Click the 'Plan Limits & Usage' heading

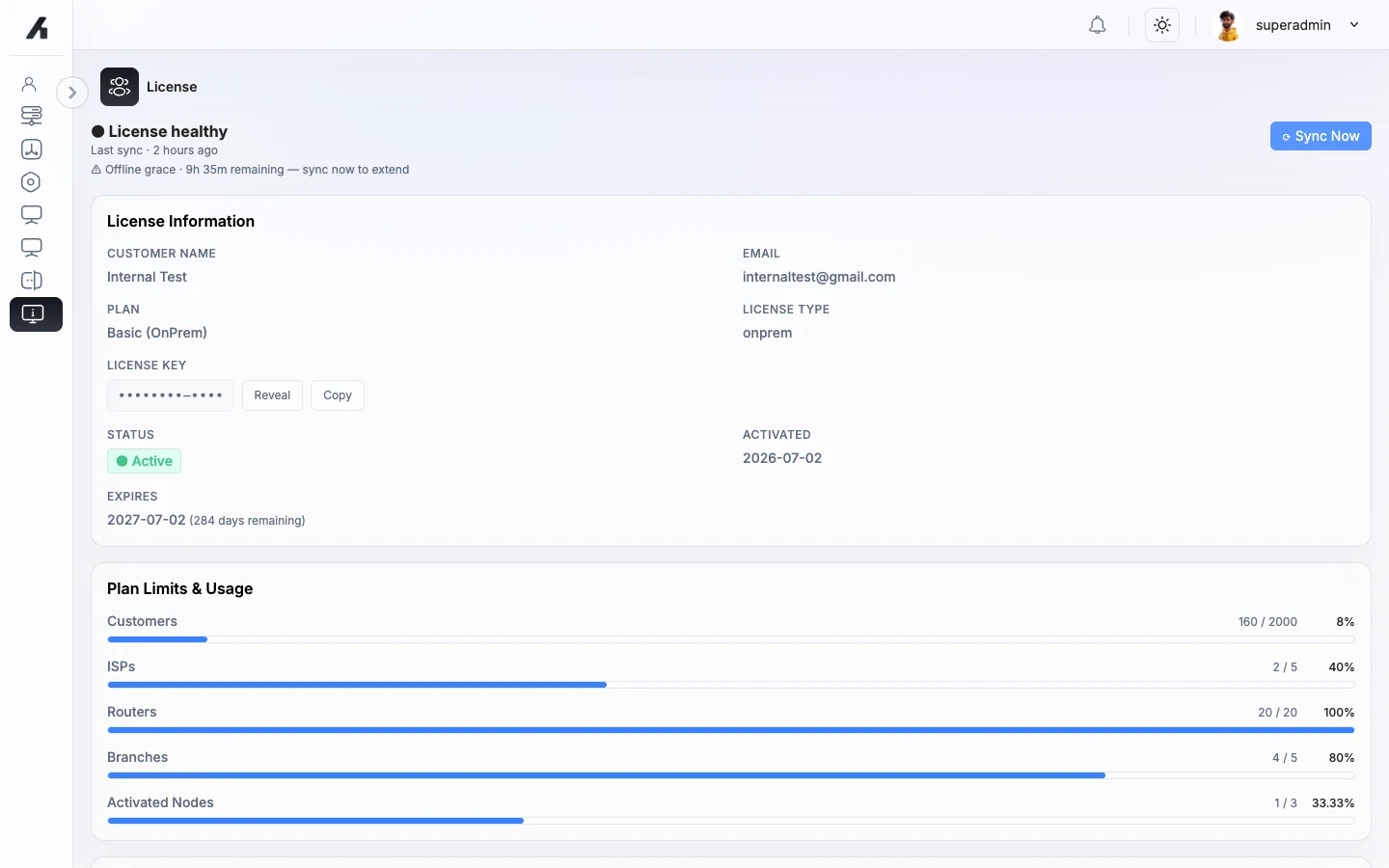[179, 589]
